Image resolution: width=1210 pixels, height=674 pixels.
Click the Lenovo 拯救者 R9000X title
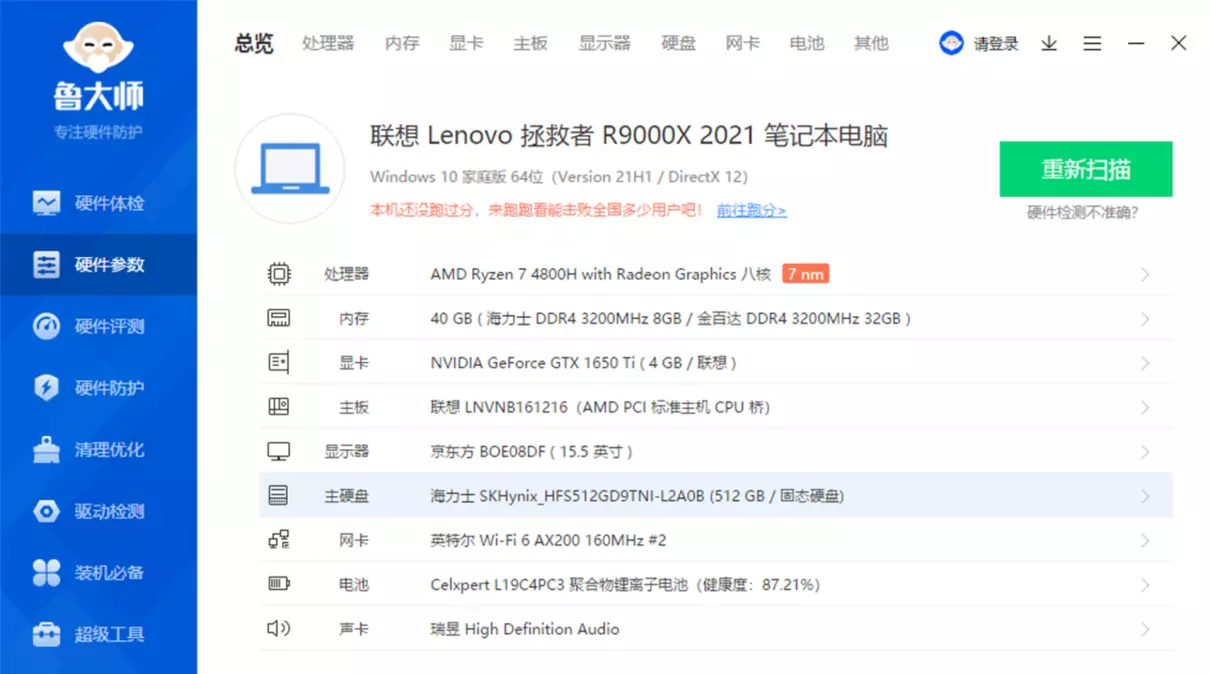pyautogui.click(x=629, y=136)
